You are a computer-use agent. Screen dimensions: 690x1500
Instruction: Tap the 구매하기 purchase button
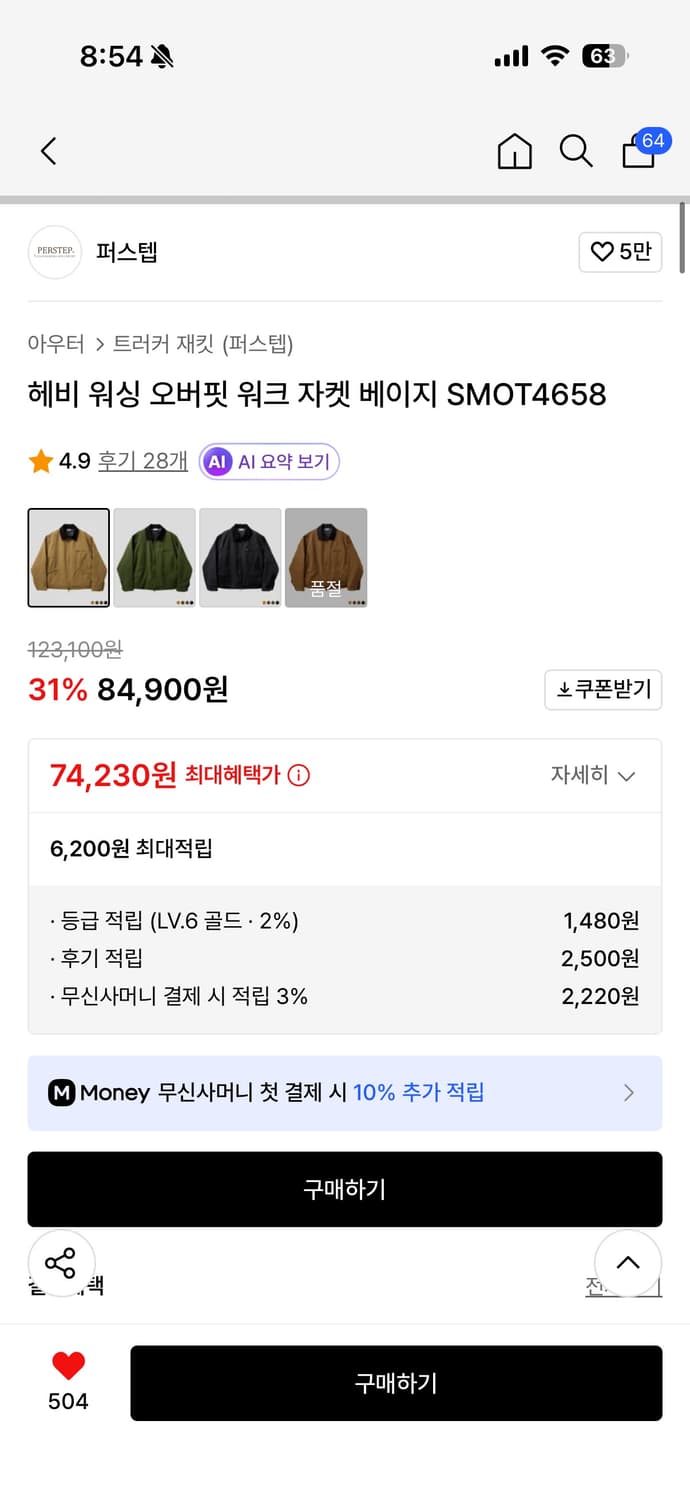point(396,1383)
